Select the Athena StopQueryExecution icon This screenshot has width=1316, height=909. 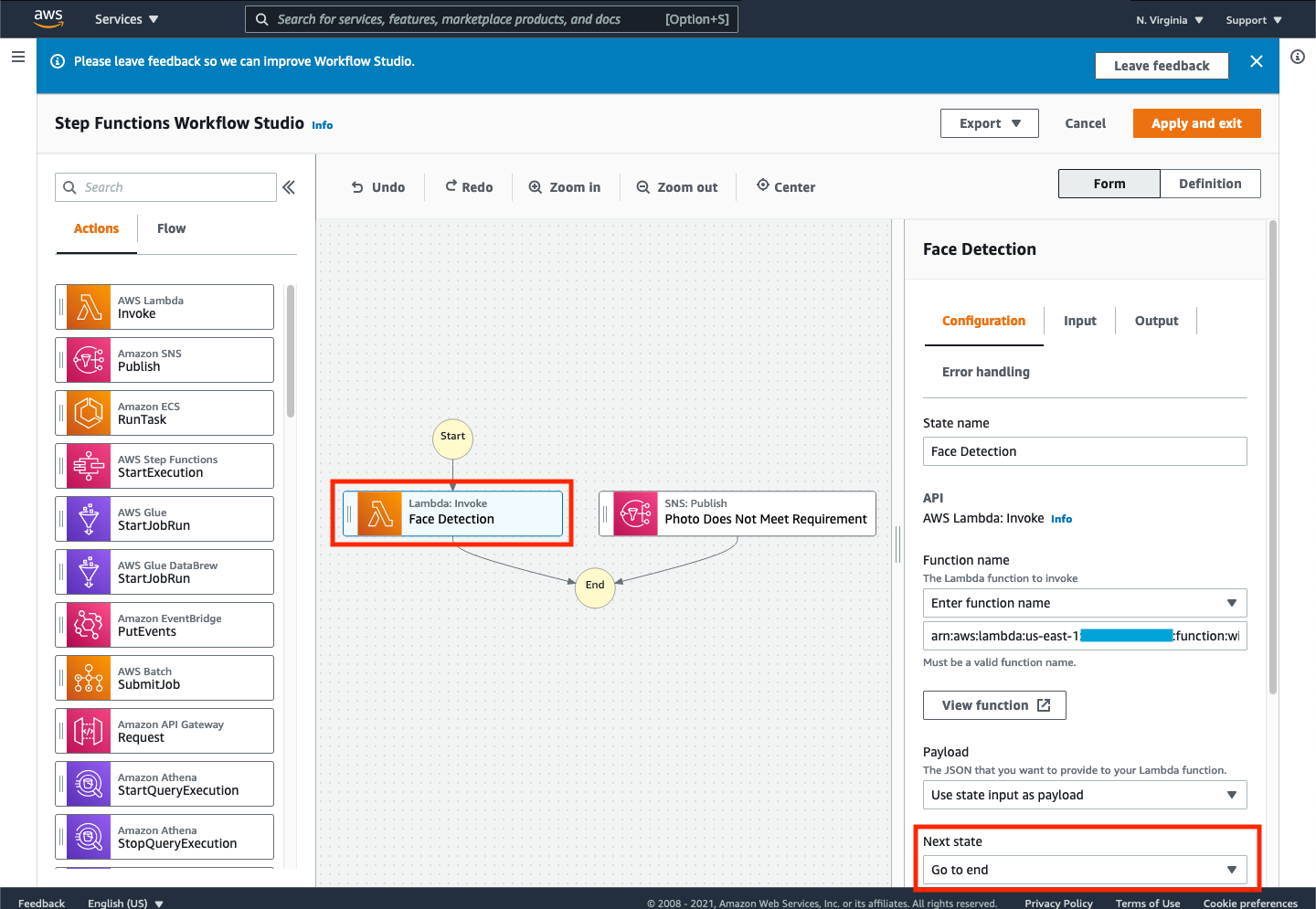pos(89,837)
